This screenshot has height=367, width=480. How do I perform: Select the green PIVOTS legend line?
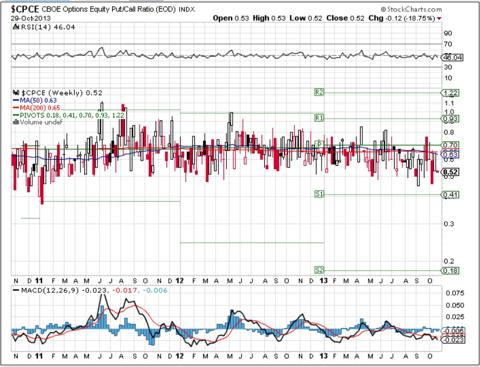(x=16, y=115)
